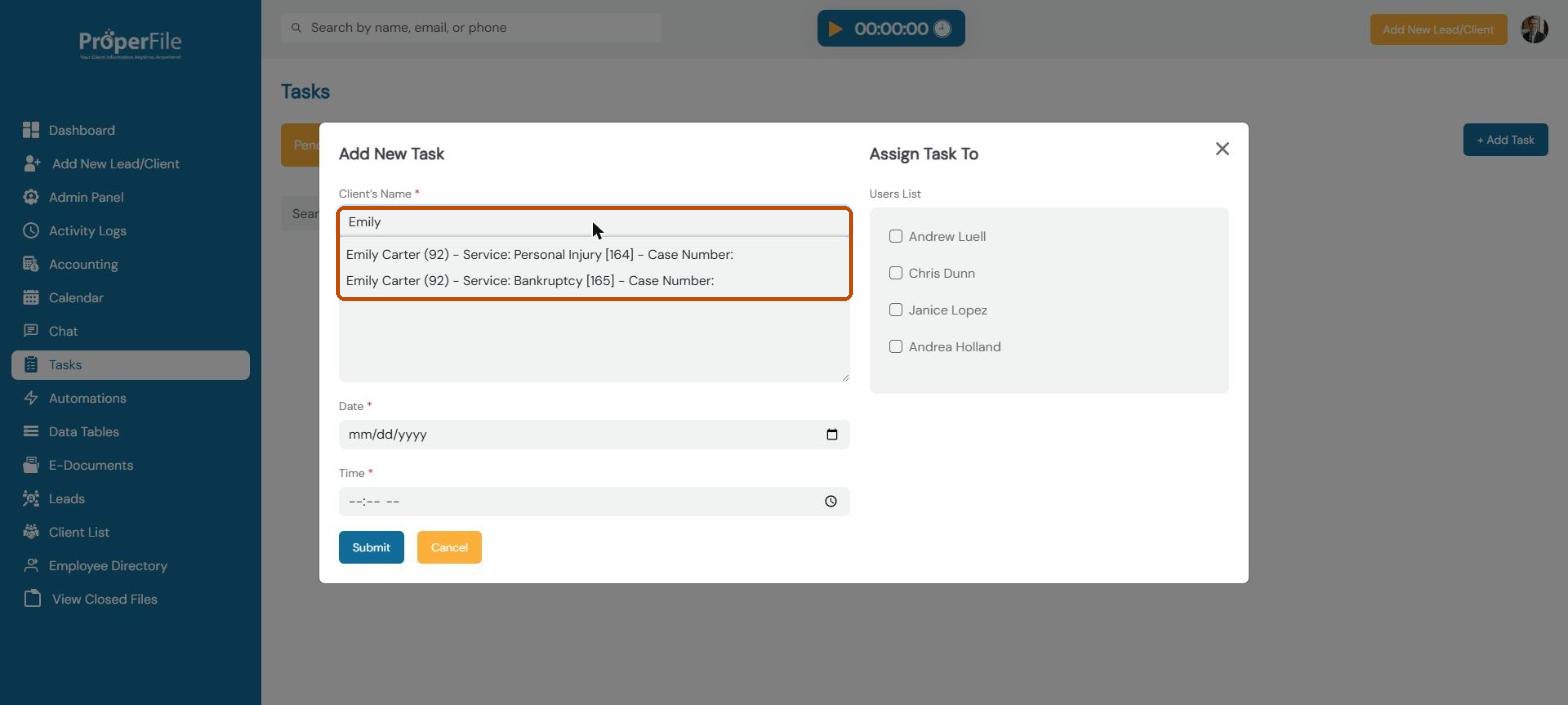
Task: Click the Submit button
Action: point(371,547)
